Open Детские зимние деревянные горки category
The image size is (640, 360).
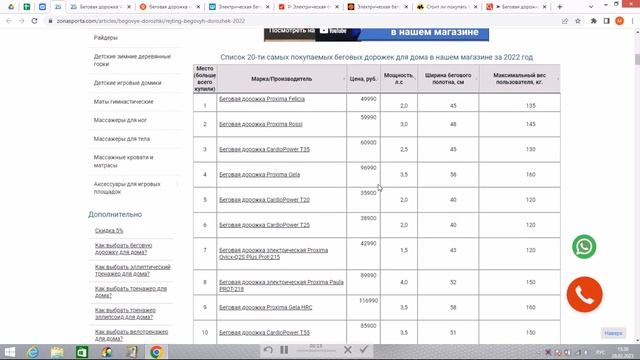pos(132,60)
